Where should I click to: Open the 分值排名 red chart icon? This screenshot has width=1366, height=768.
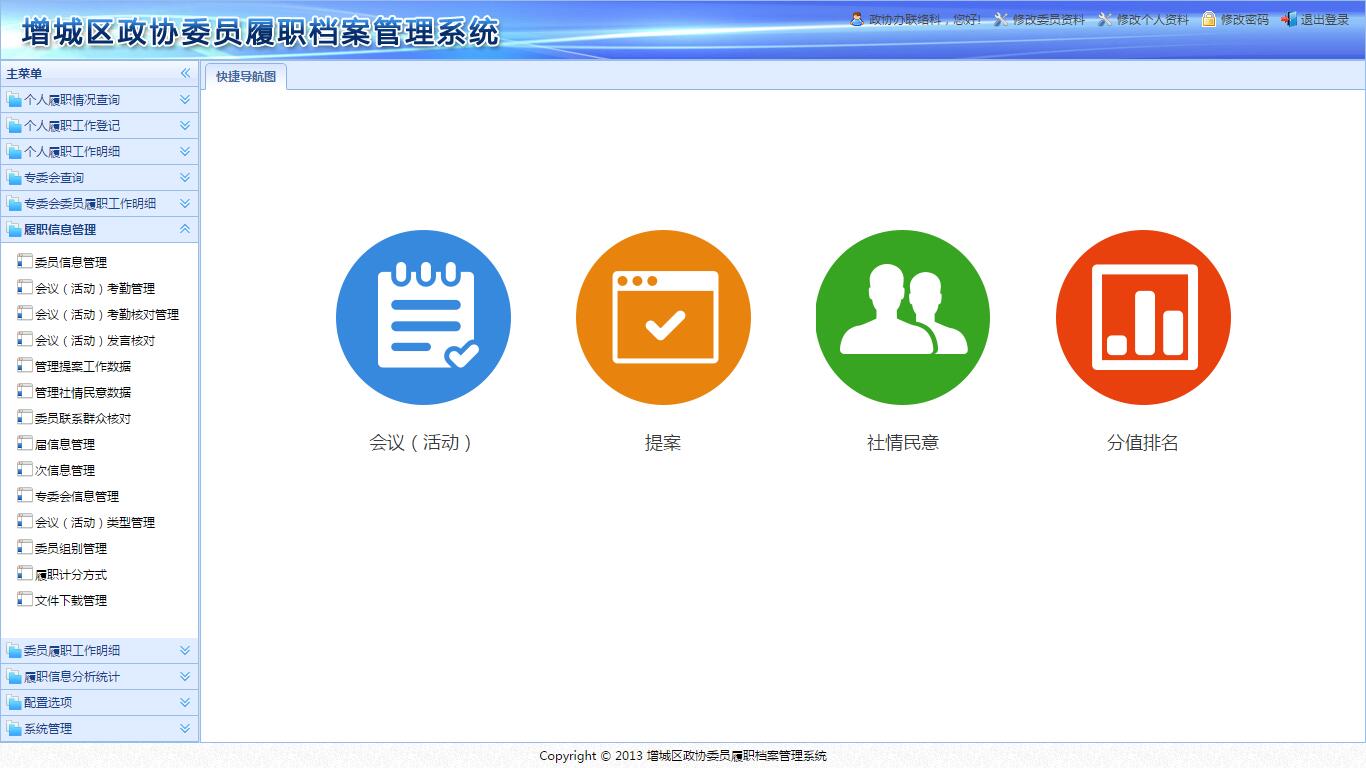coord(1143,317)
